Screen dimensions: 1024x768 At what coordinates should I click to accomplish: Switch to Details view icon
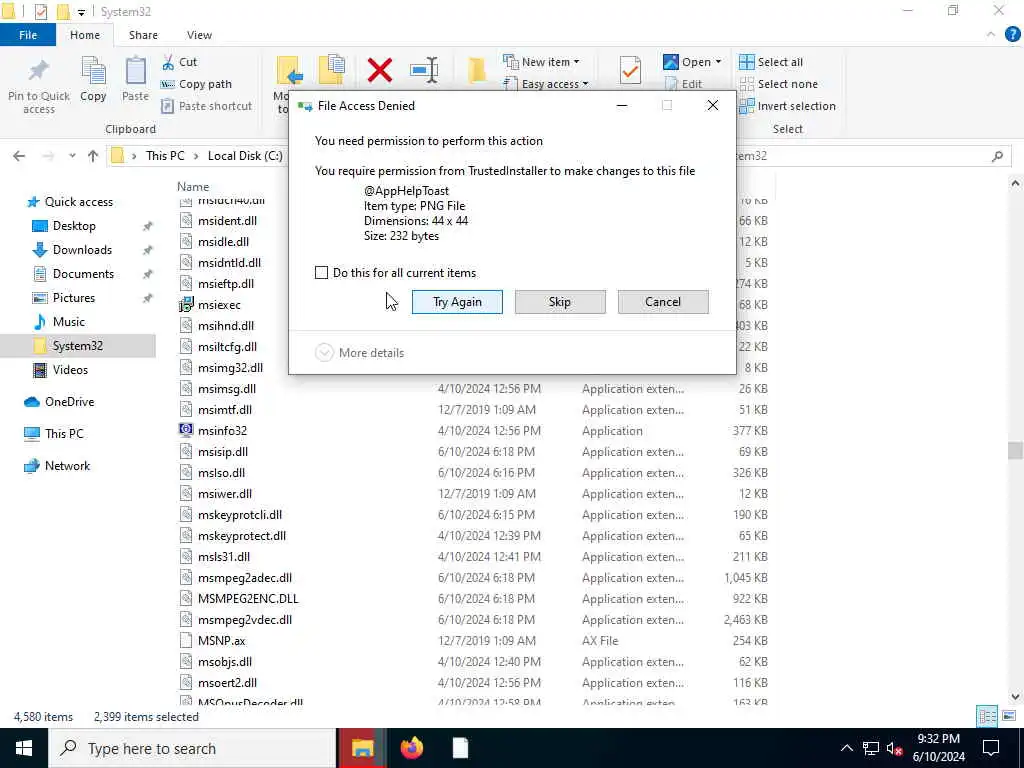(x=987, y=716)
